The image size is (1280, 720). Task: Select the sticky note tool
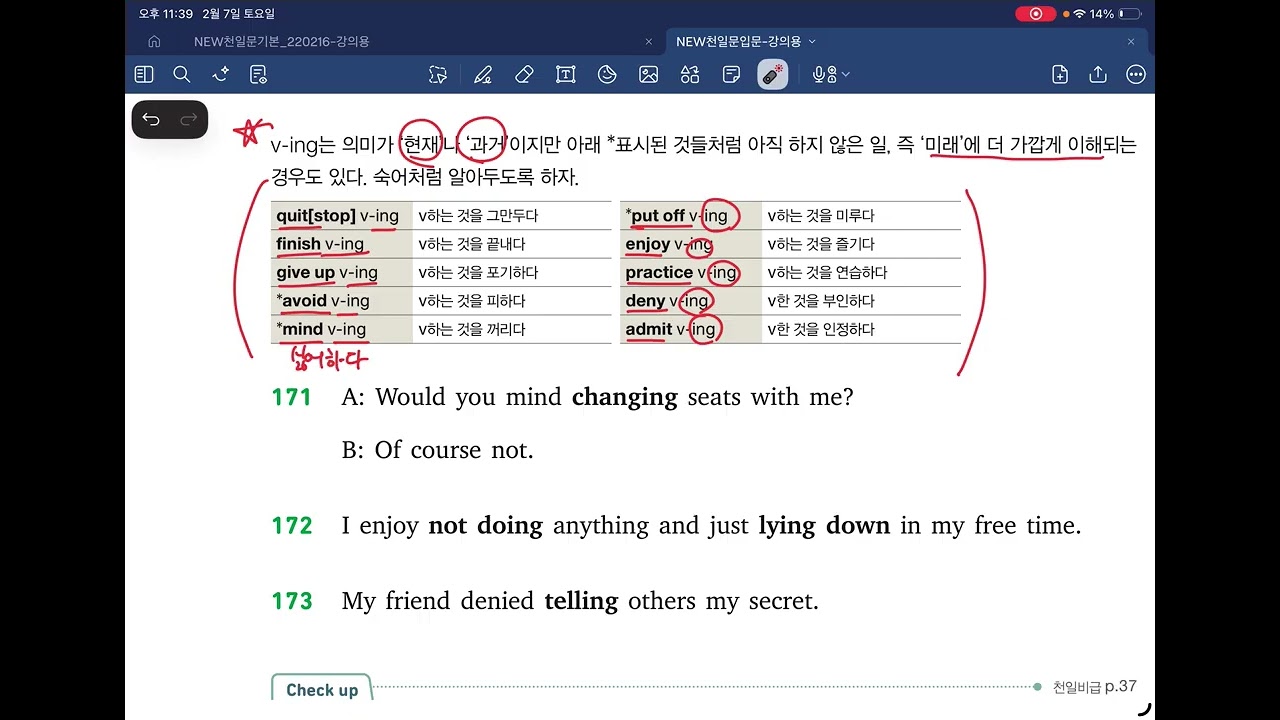click(x=731, y=74)
